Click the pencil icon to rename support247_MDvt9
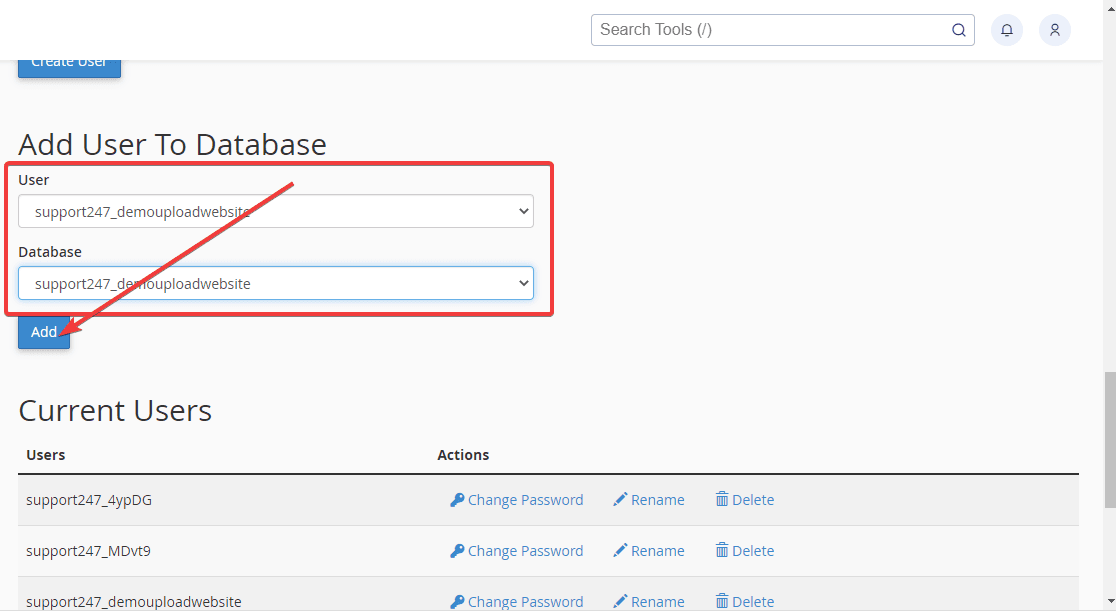This screenshot has width=1116, height=611. (620, 550)
